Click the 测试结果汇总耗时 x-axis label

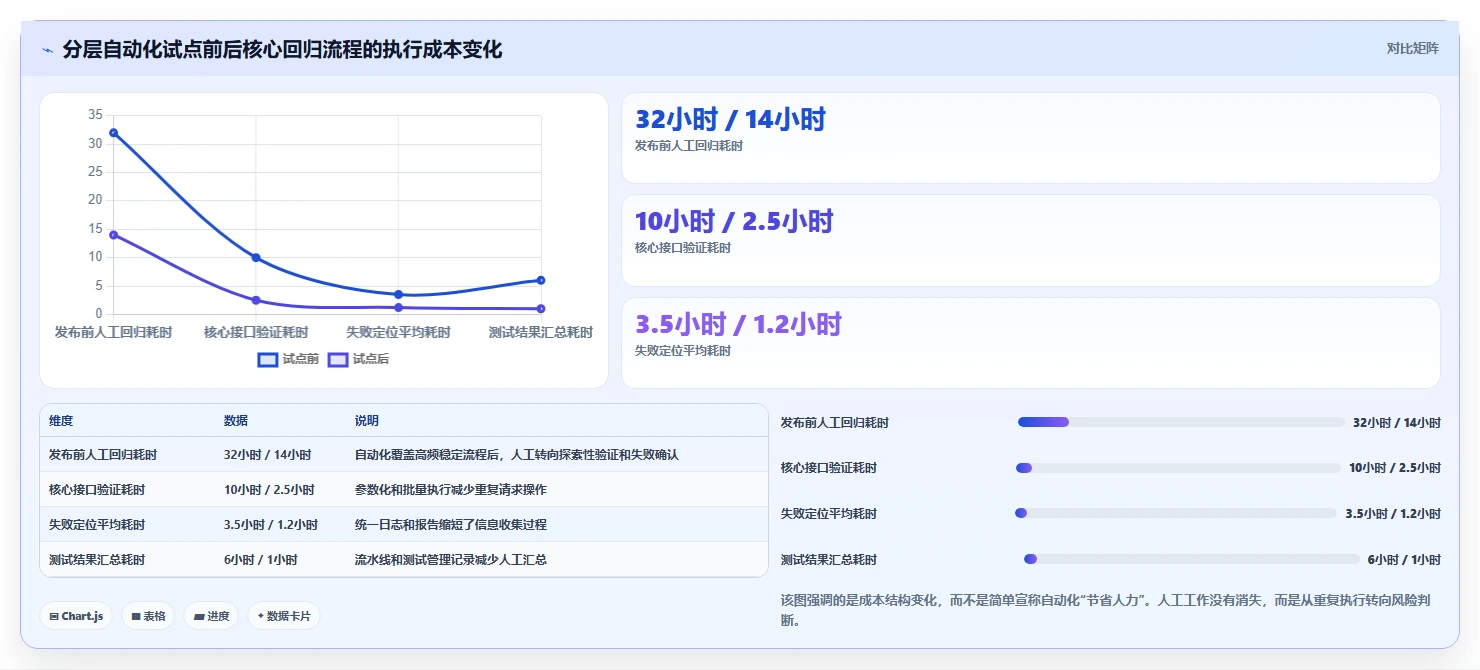[x=541, y=332]
